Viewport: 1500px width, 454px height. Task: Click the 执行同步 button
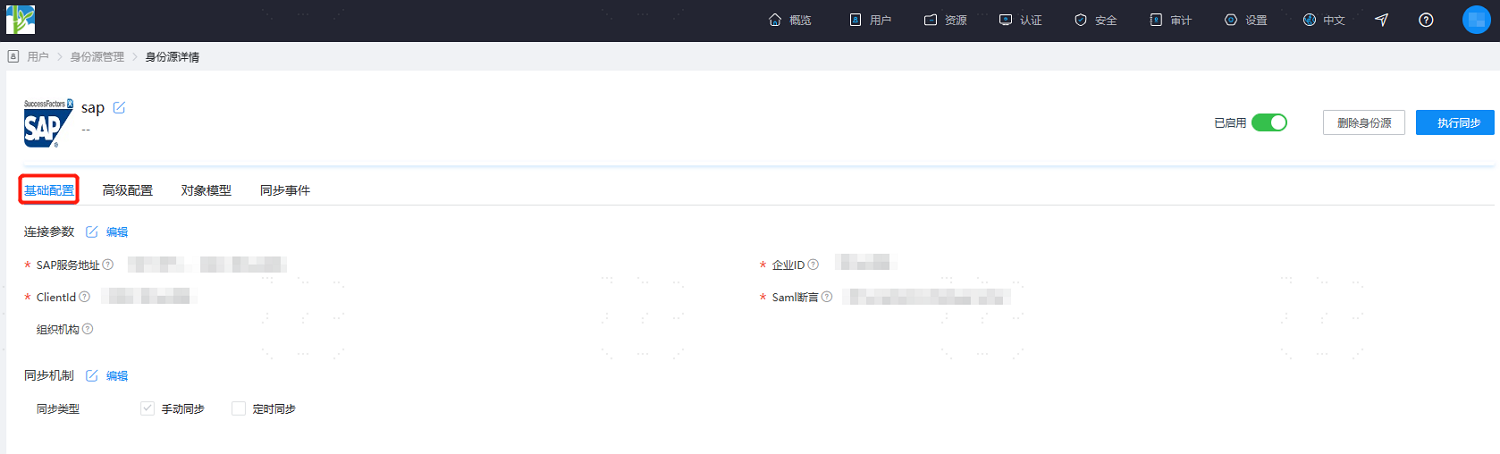tap(1455, 123)
